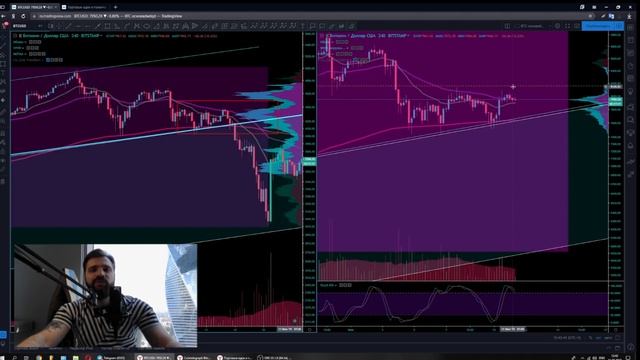
Task: Toggle visibility of Stoch RSI indicator legend
Action: pos(342,285)
